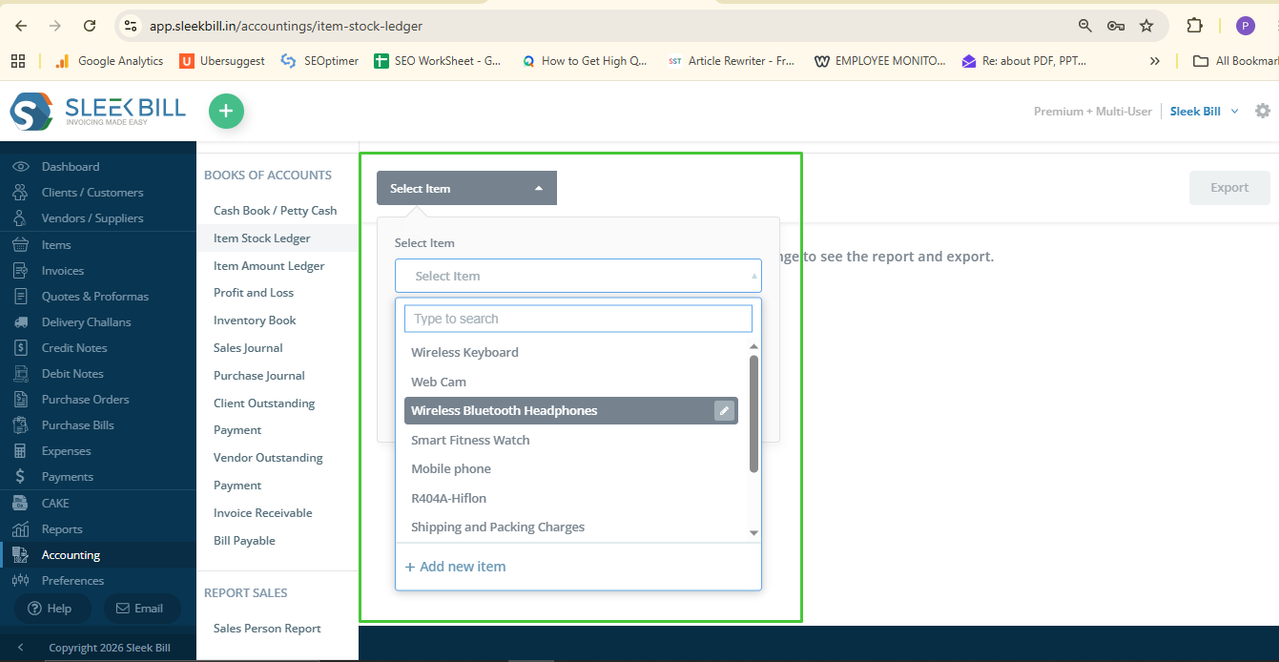1279x662 pixels.
Task: Open browser extensions puzzle icon
Action: tap(1195, 26)
